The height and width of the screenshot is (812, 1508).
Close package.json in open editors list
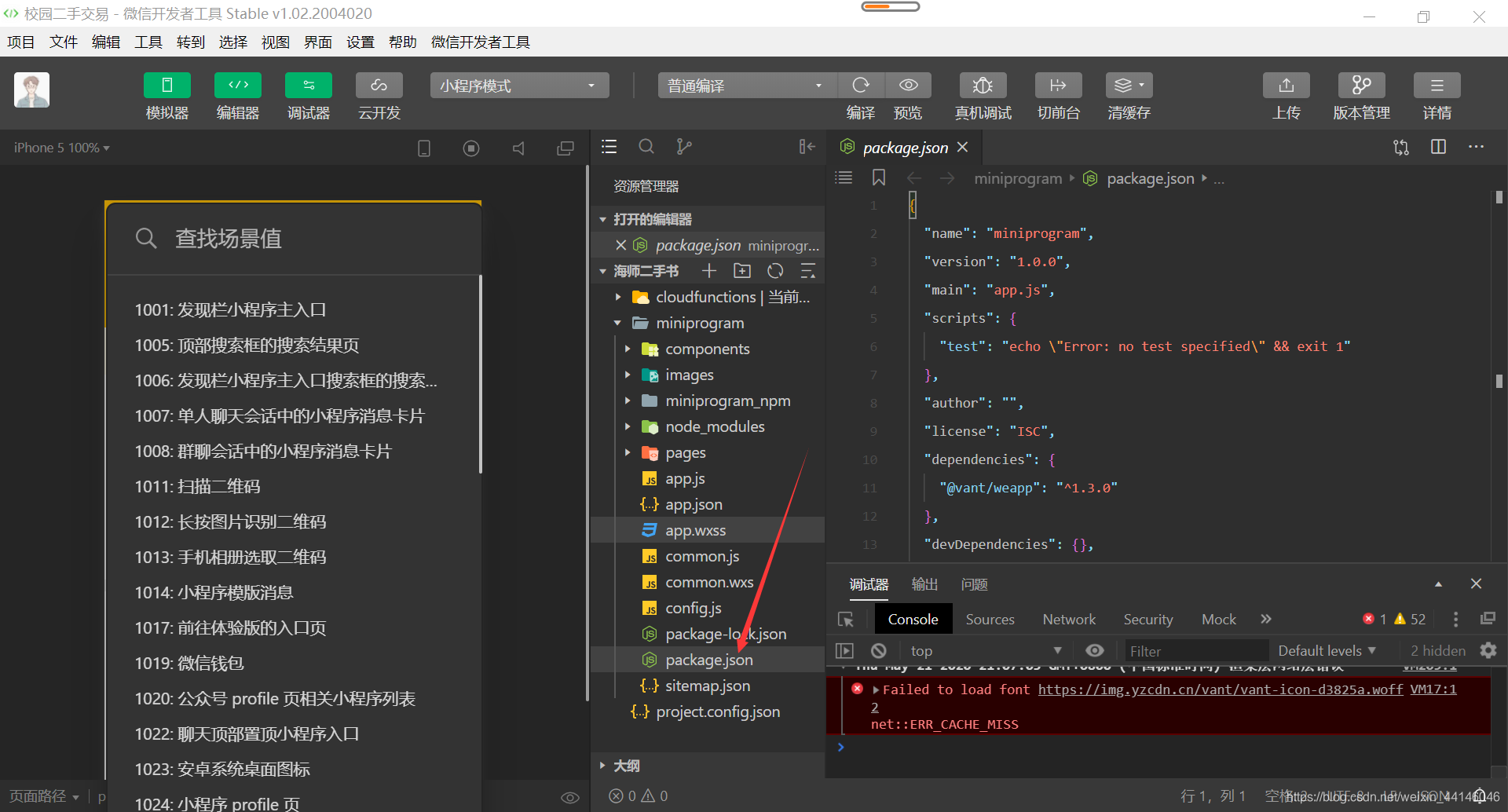pyautogui.click(x=620, y=245)
